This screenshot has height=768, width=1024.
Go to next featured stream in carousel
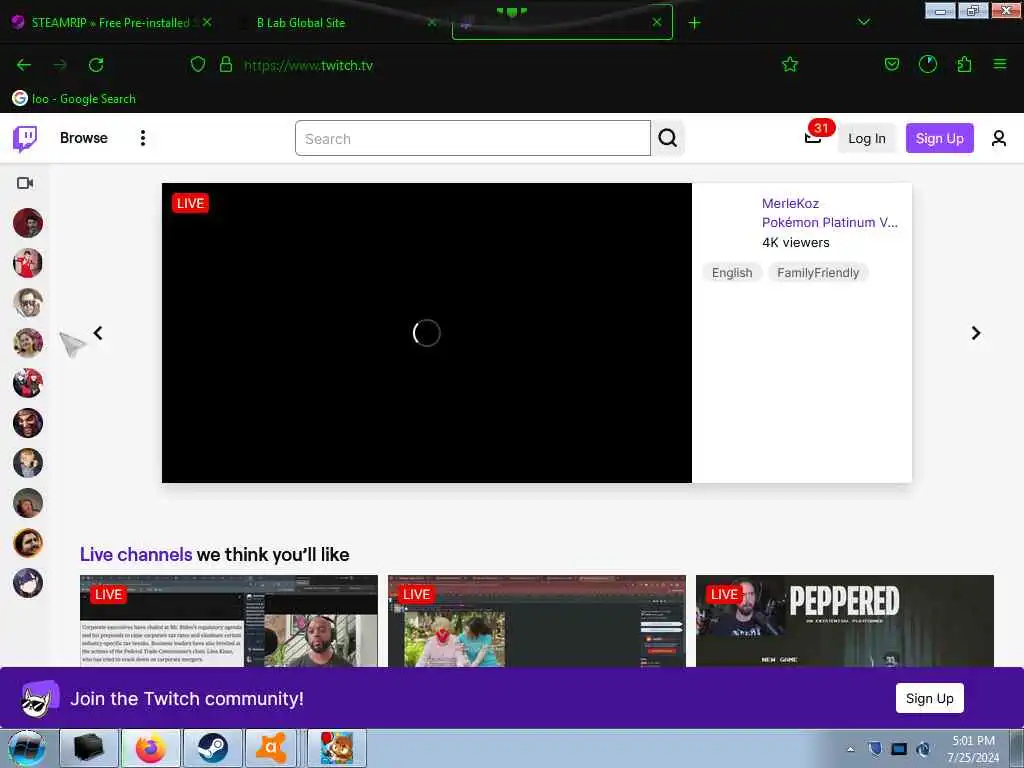coord(976,333)
